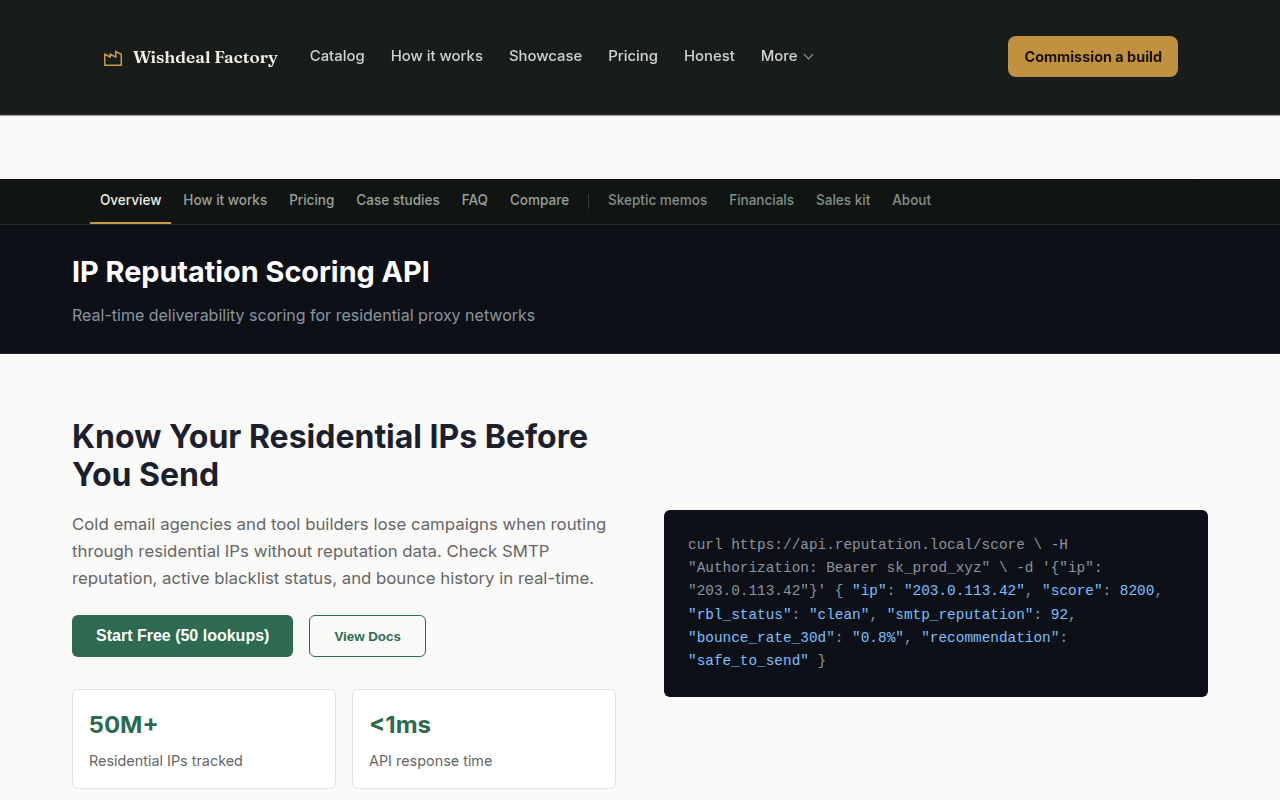
Task: Open the Skeptic memos tab
Action: click(x=657, y=200)
